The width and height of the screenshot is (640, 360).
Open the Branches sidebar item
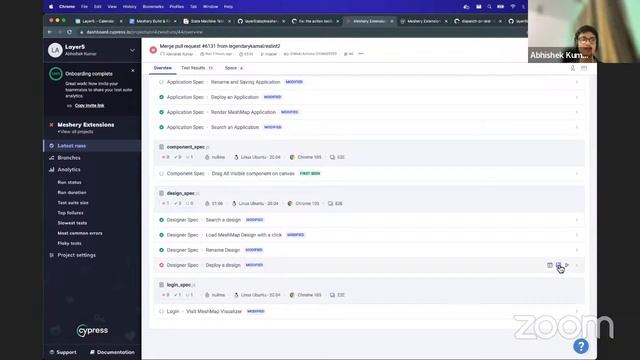[69, 158]
